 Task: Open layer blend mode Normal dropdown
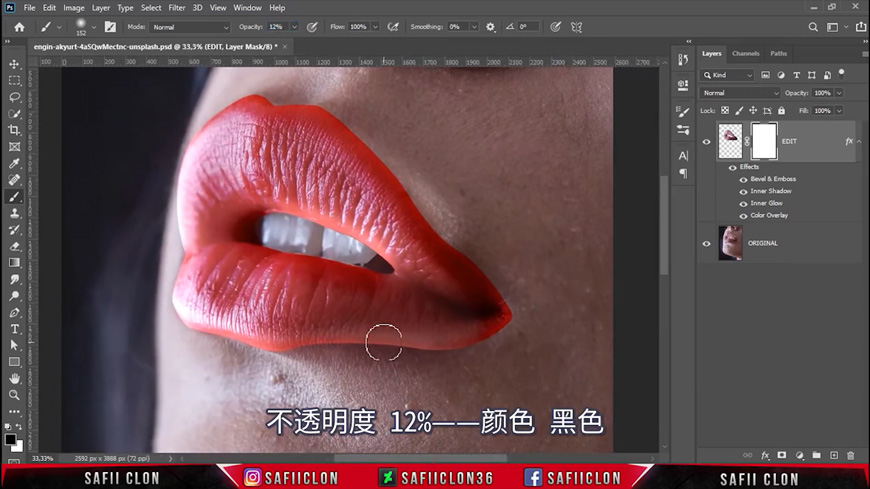point(740,93)
